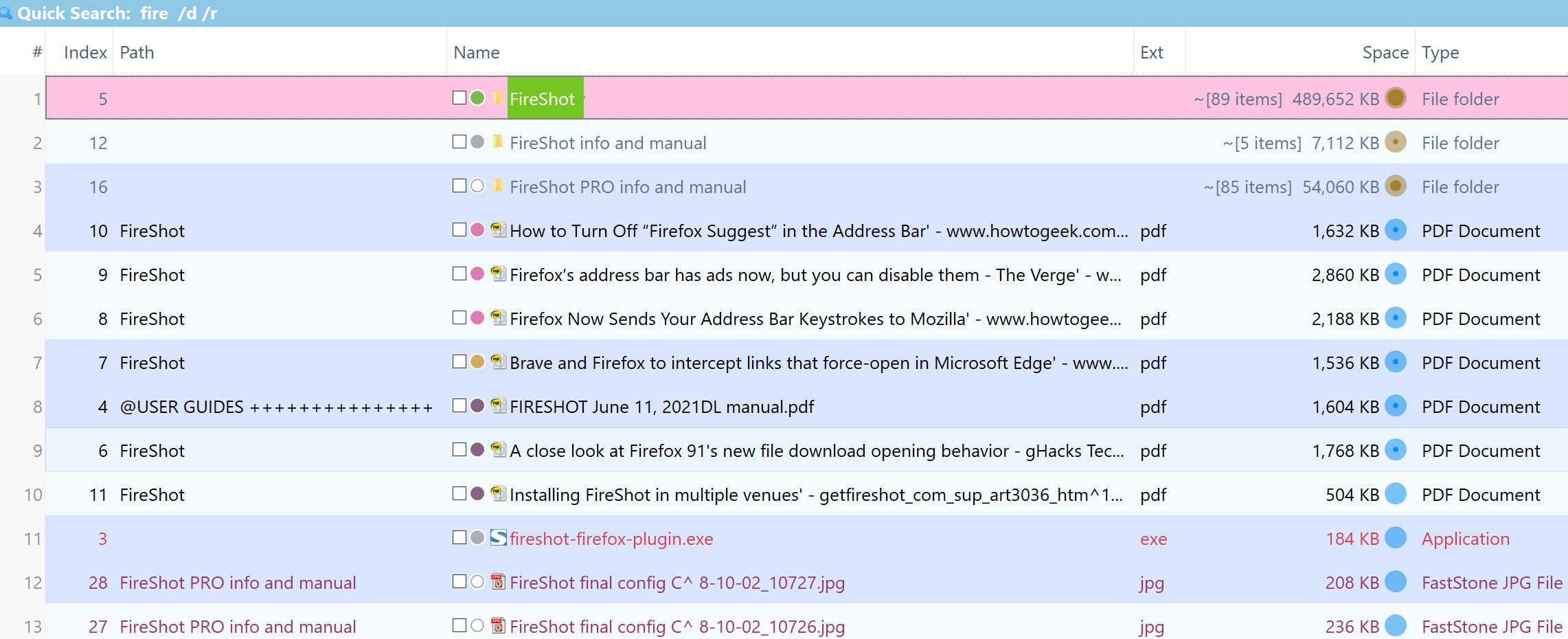The image size is (1568, 639).
Task: Click JPG icon of FireShot final config 8-10-02_10726.jpg
Action: coord(499,626)
